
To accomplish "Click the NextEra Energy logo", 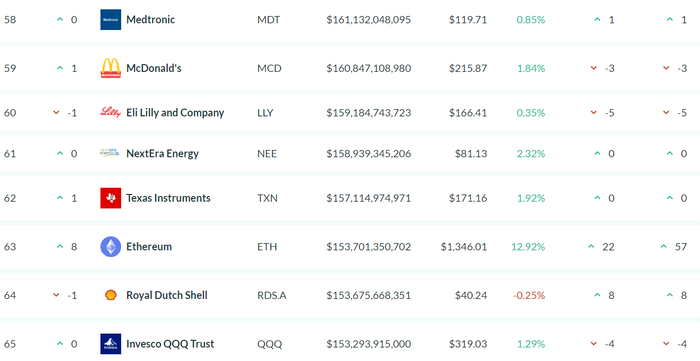I will [x=110, y=153].
